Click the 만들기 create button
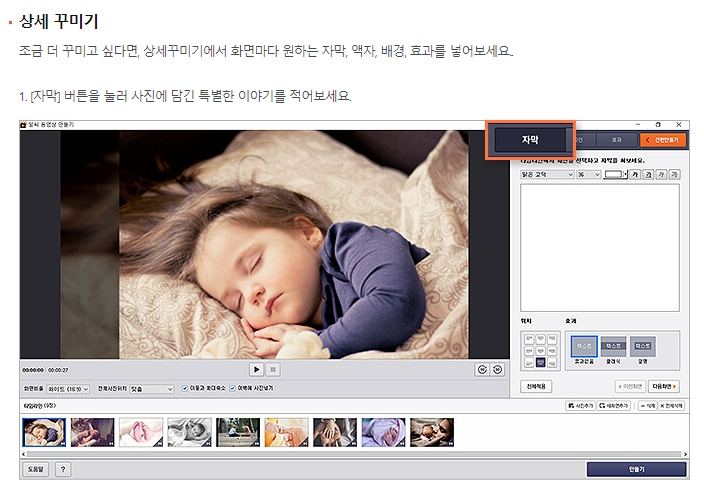Image resolution: width=704 pixels, height=495 pixels. click(x=636, y=469)
